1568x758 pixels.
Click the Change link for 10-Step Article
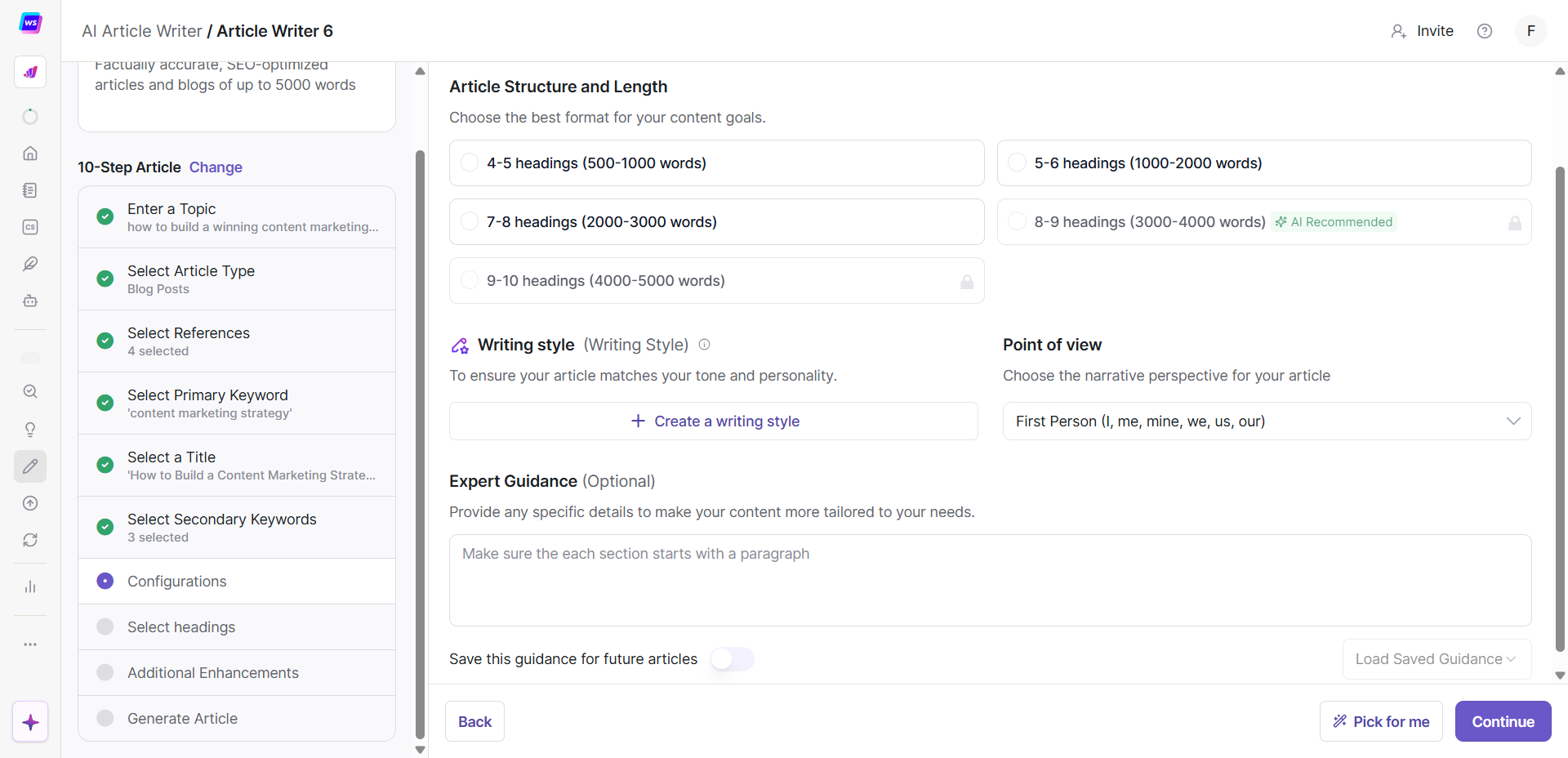pyautogui.click(x=216, y=167)
